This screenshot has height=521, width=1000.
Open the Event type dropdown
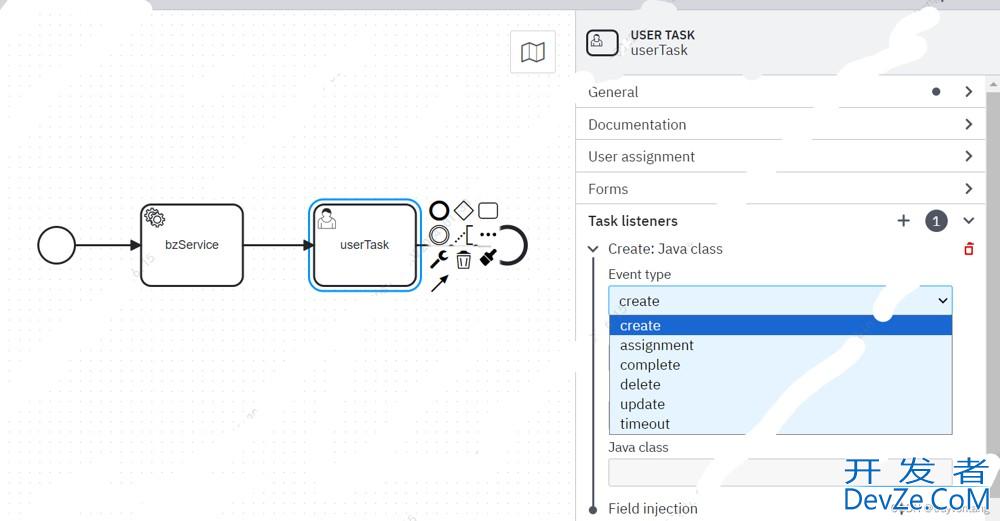[780, 300]
